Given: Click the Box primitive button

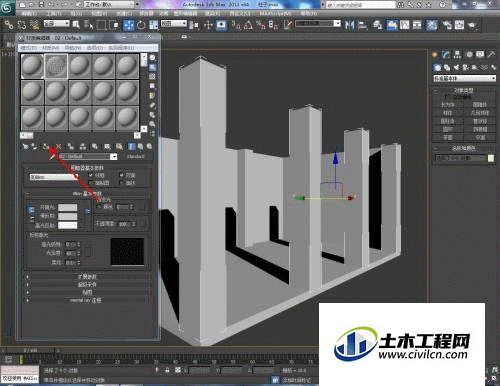Looking at the screenshot, I should tap(448, 105).
